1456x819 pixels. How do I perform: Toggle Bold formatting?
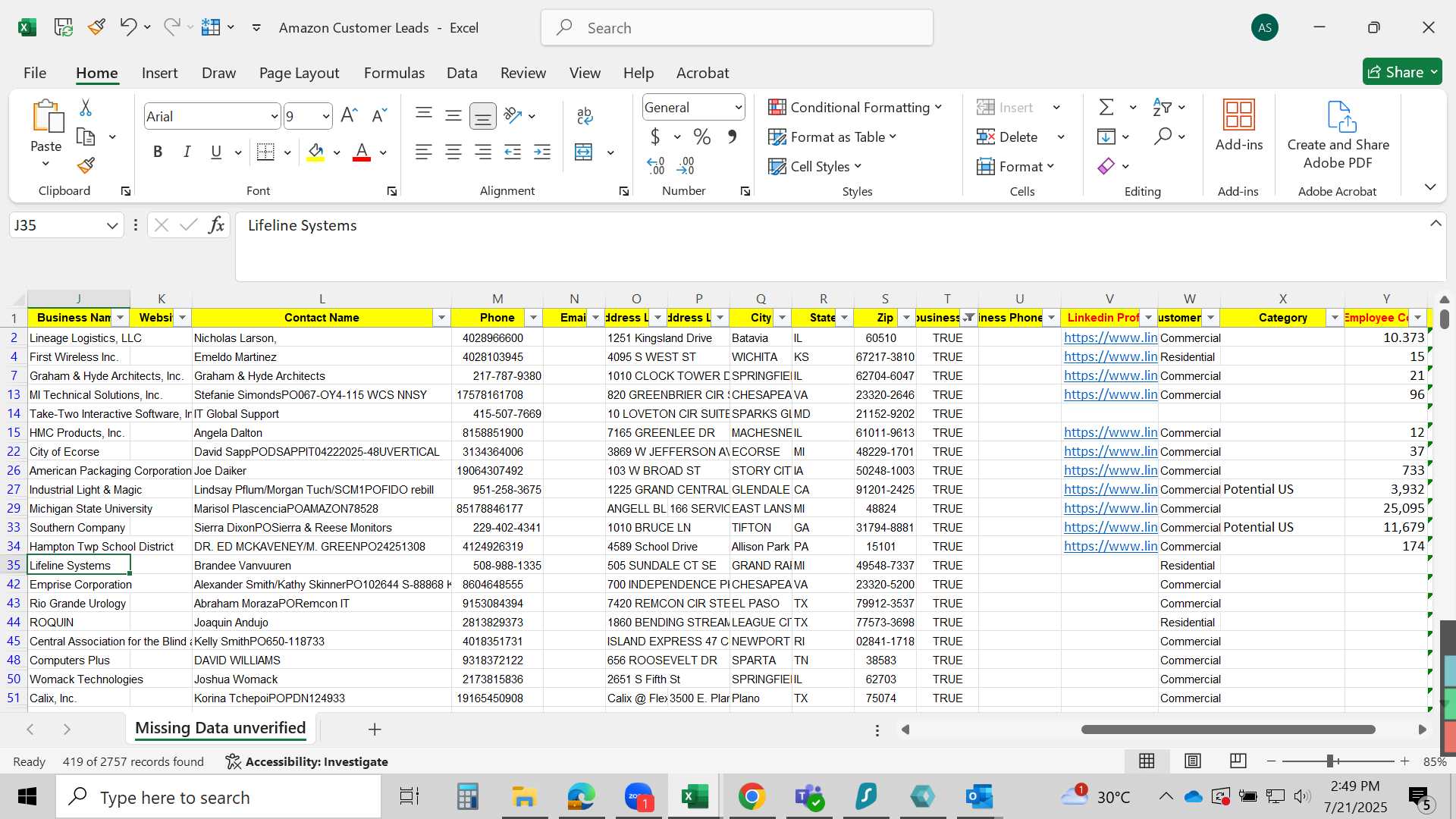[x=158, y=152]
